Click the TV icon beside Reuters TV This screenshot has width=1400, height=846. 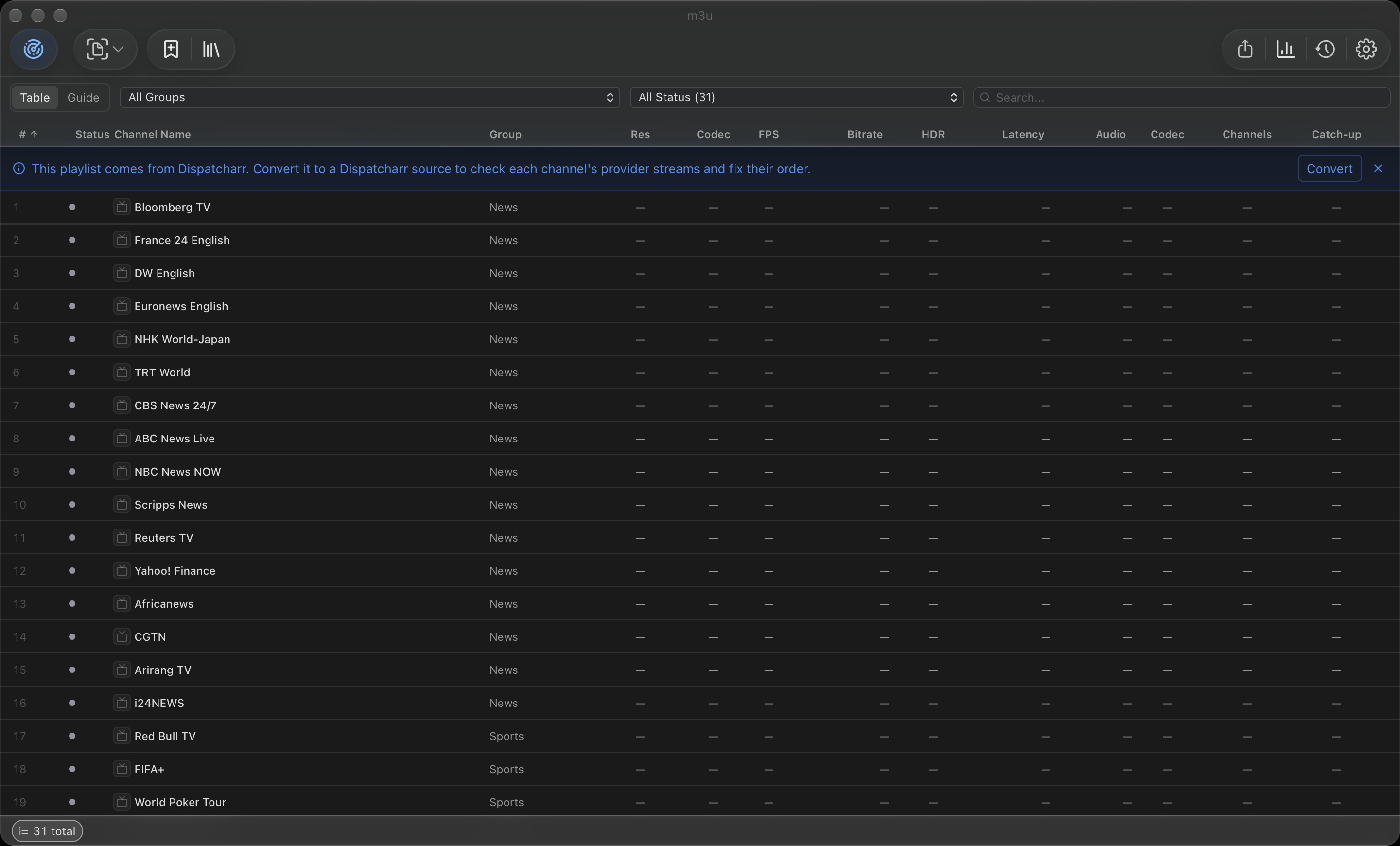point(122,537)
